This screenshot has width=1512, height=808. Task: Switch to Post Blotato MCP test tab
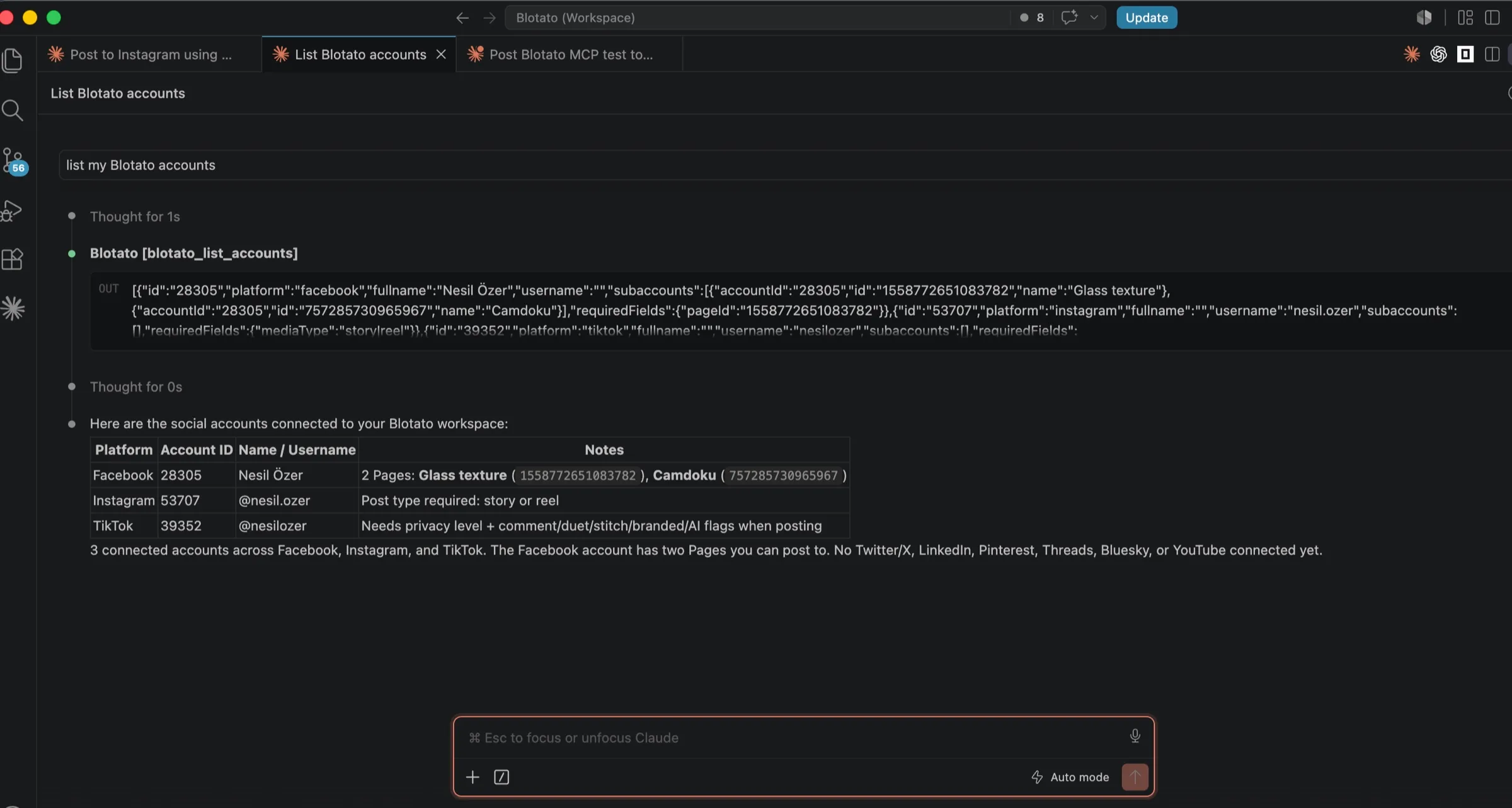click(570, 54)
